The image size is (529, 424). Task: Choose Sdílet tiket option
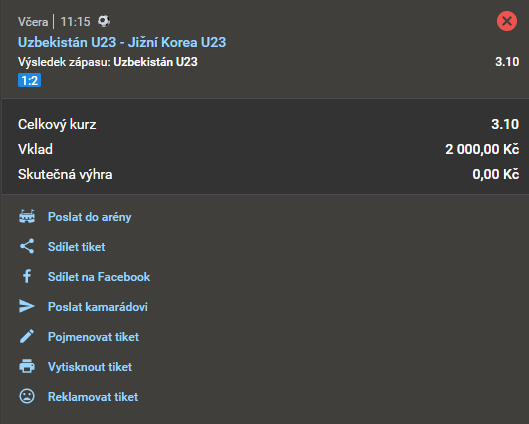[x=77, y=247]
